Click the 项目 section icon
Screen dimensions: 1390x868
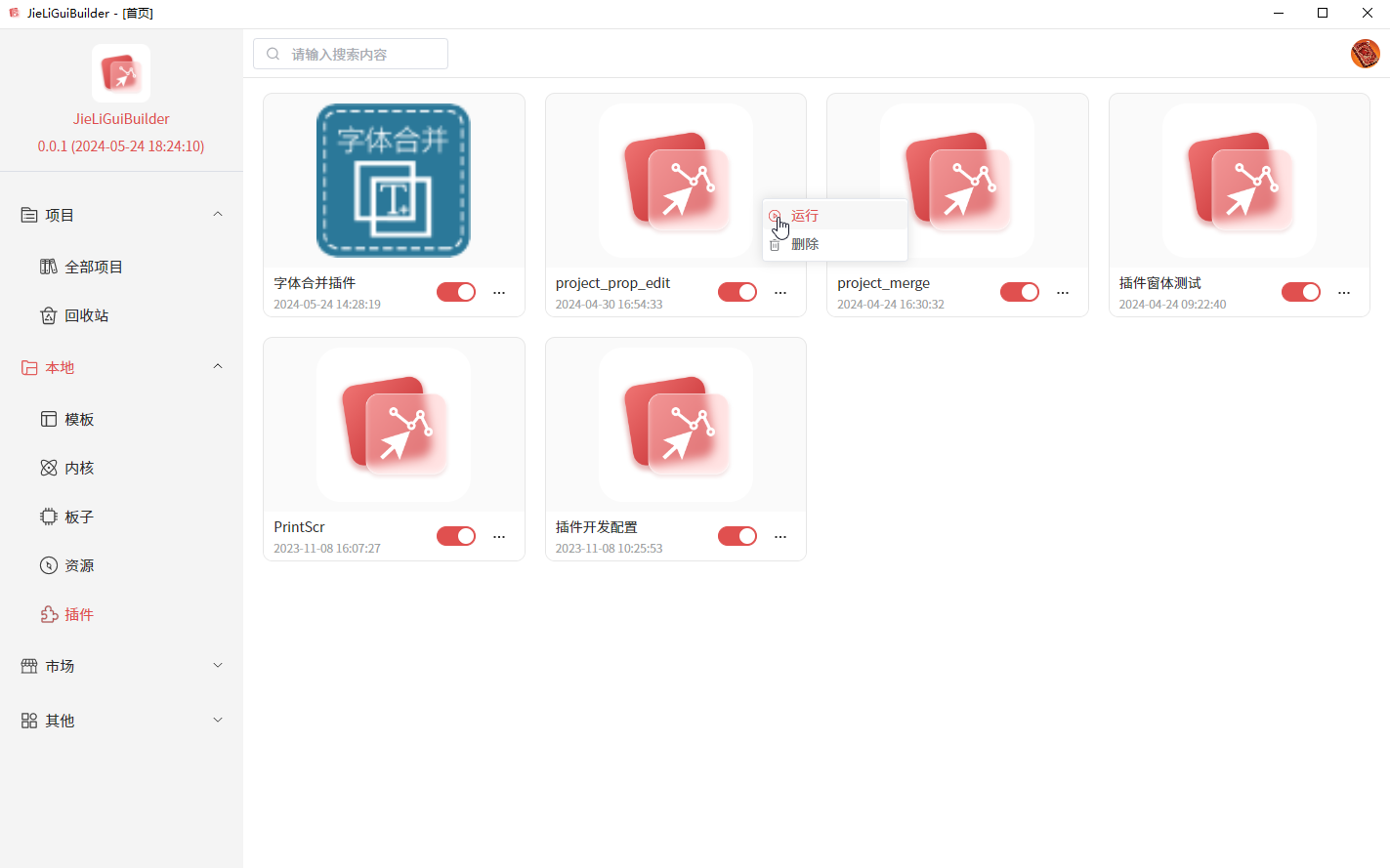pos(29,215)
